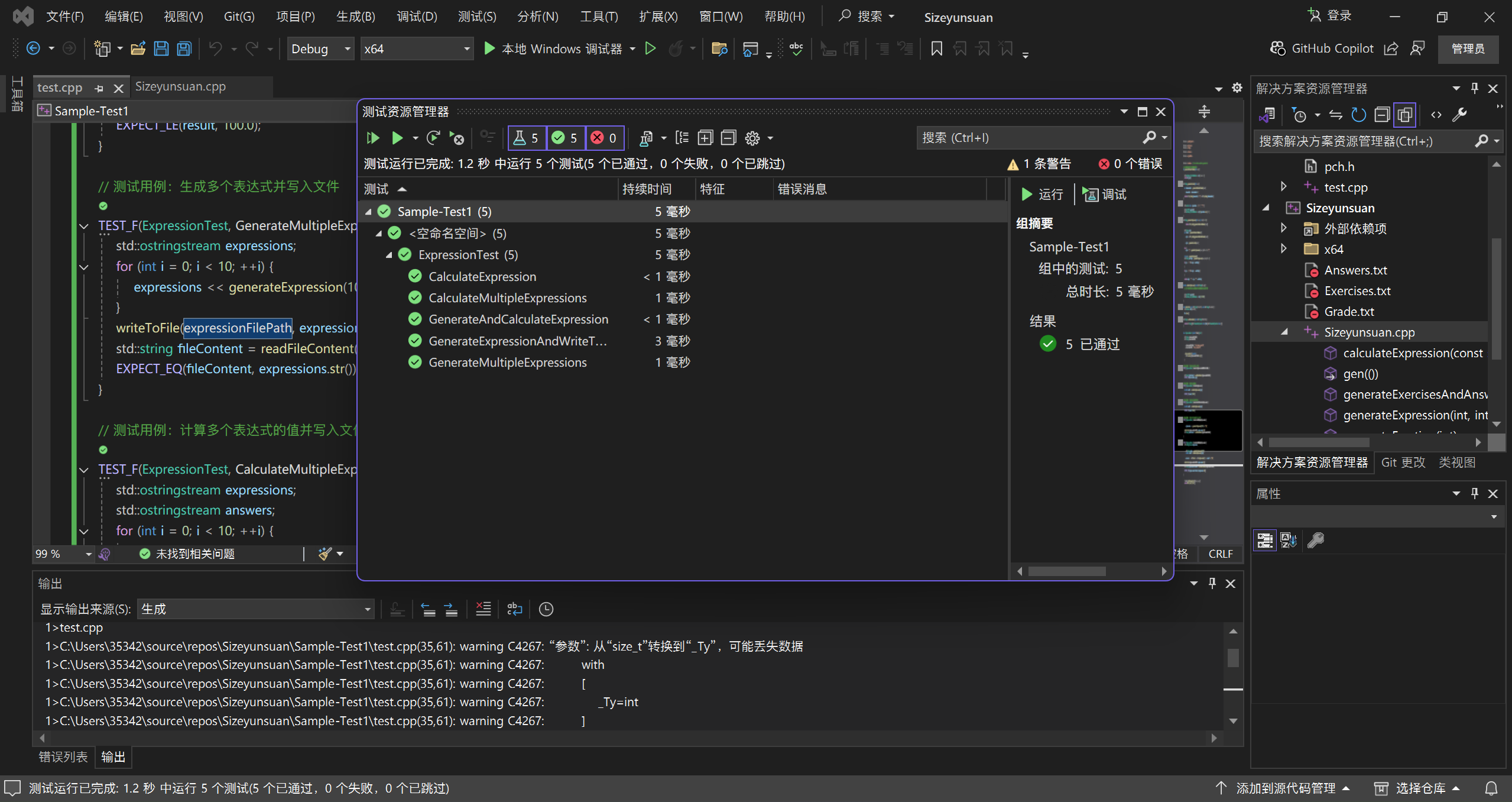Run all tests in Test Explorer

pos(372,138)
